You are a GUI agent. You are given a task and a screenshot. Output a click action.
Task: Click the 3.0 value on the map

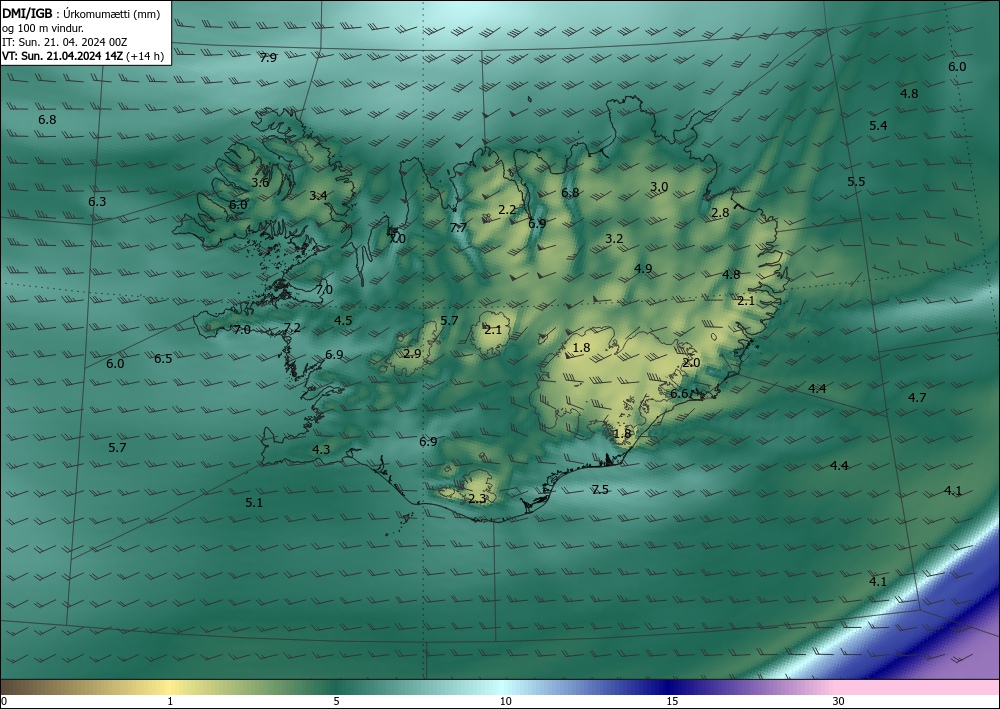pyautogui.click(x=659, y=187)
